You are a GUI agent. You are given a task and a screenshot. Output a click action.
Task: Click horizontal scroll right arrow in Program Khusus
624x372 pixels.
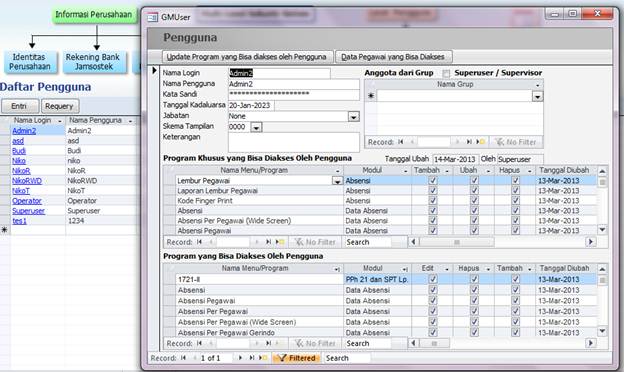[x=591, y=242]
